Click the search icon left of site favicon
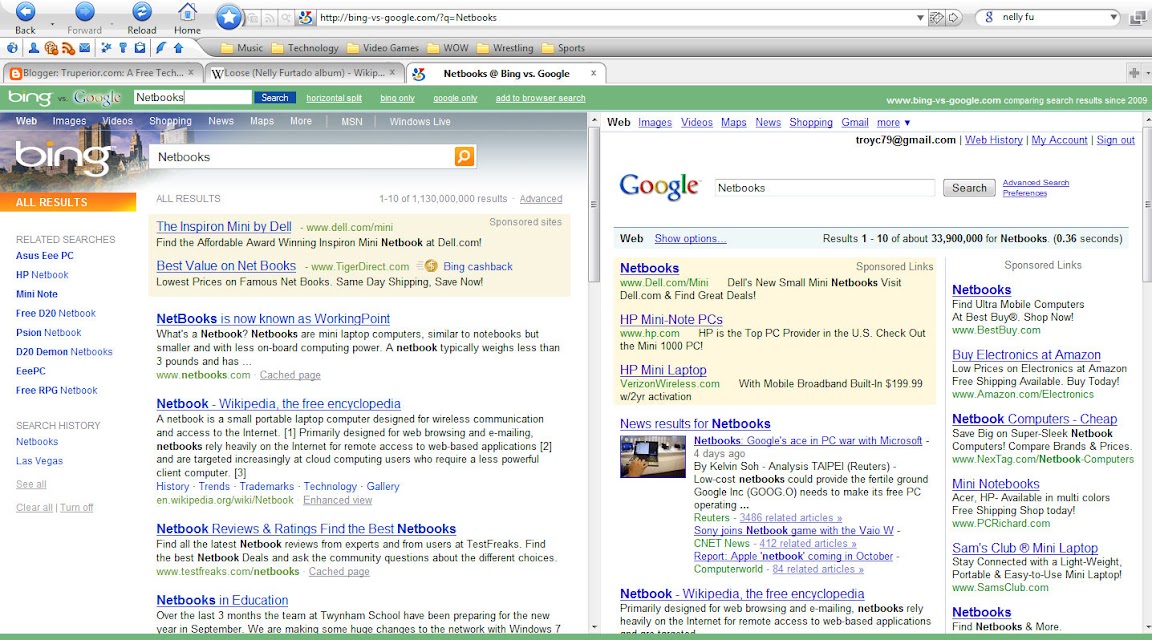The width and height of the screenshot is (1152, 640). click(286, 18)
